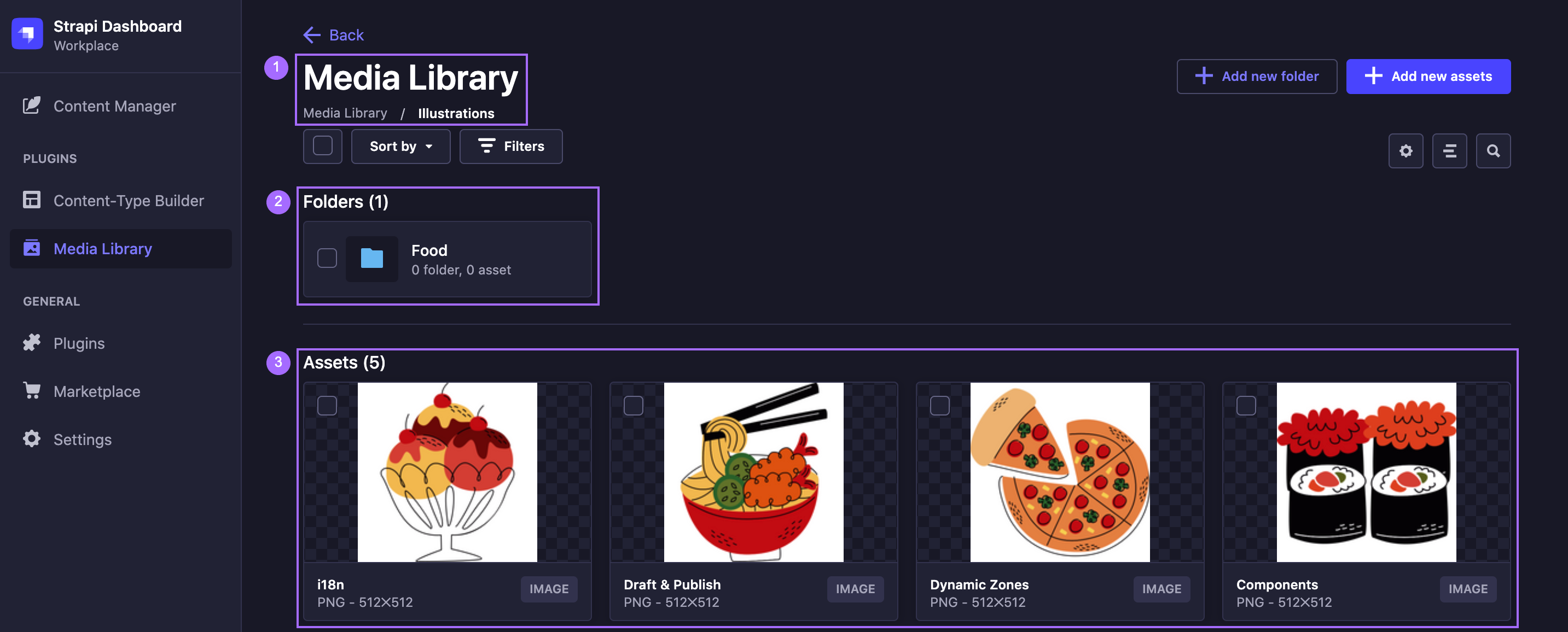Select the Illustrations breadcrumb tab

click(x=455, y=112)
